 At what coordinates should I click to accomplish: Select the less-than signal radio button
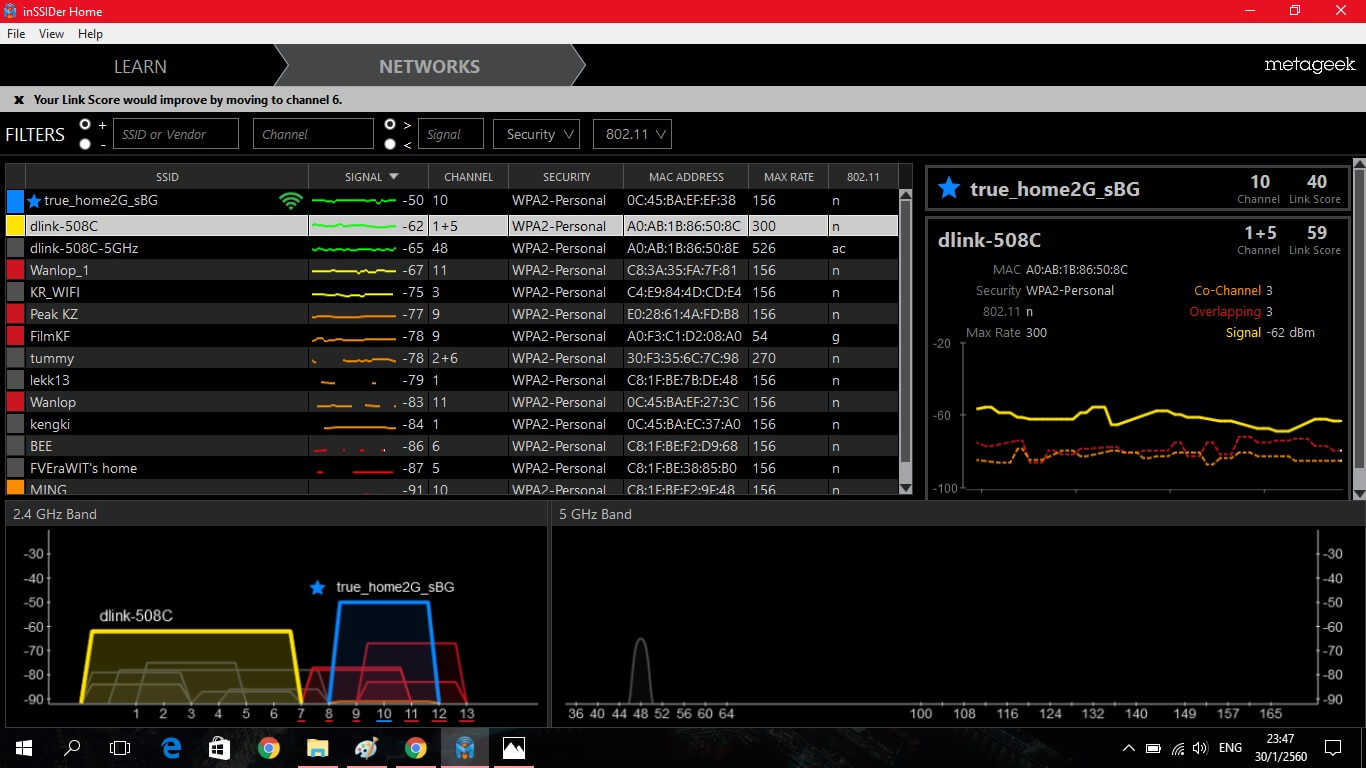click(390, 144)
